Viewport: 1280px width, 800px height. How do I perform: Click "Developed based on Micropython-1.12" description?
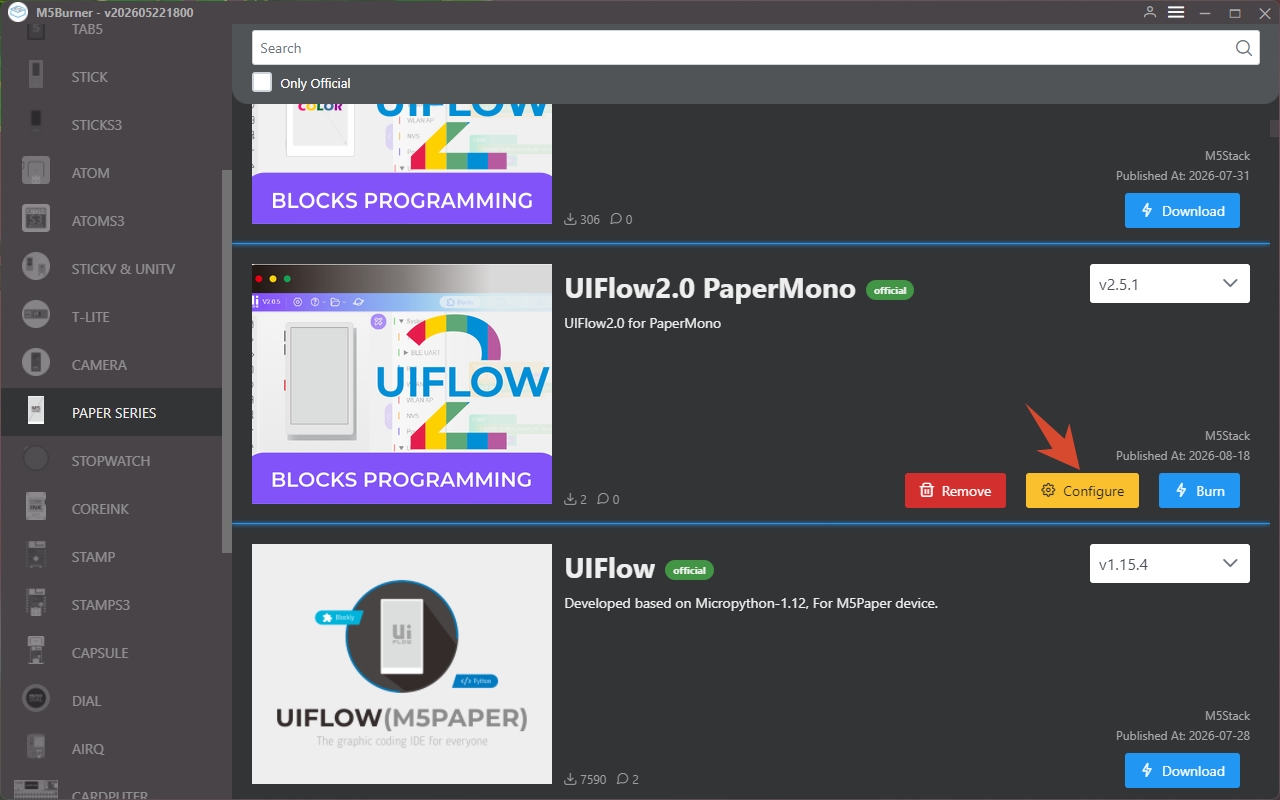[x=751, y=603]
